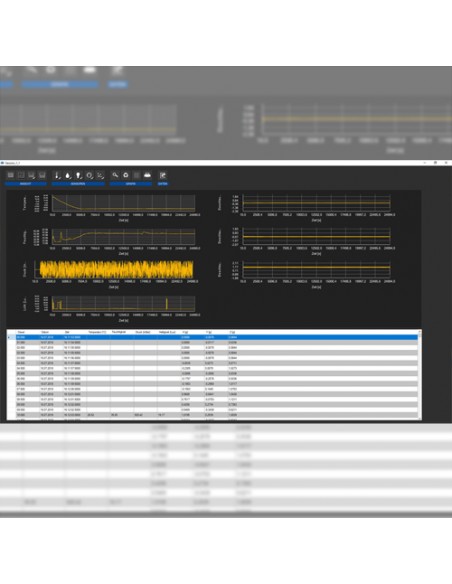Select the magnifier zoom tool

[115, 175]
